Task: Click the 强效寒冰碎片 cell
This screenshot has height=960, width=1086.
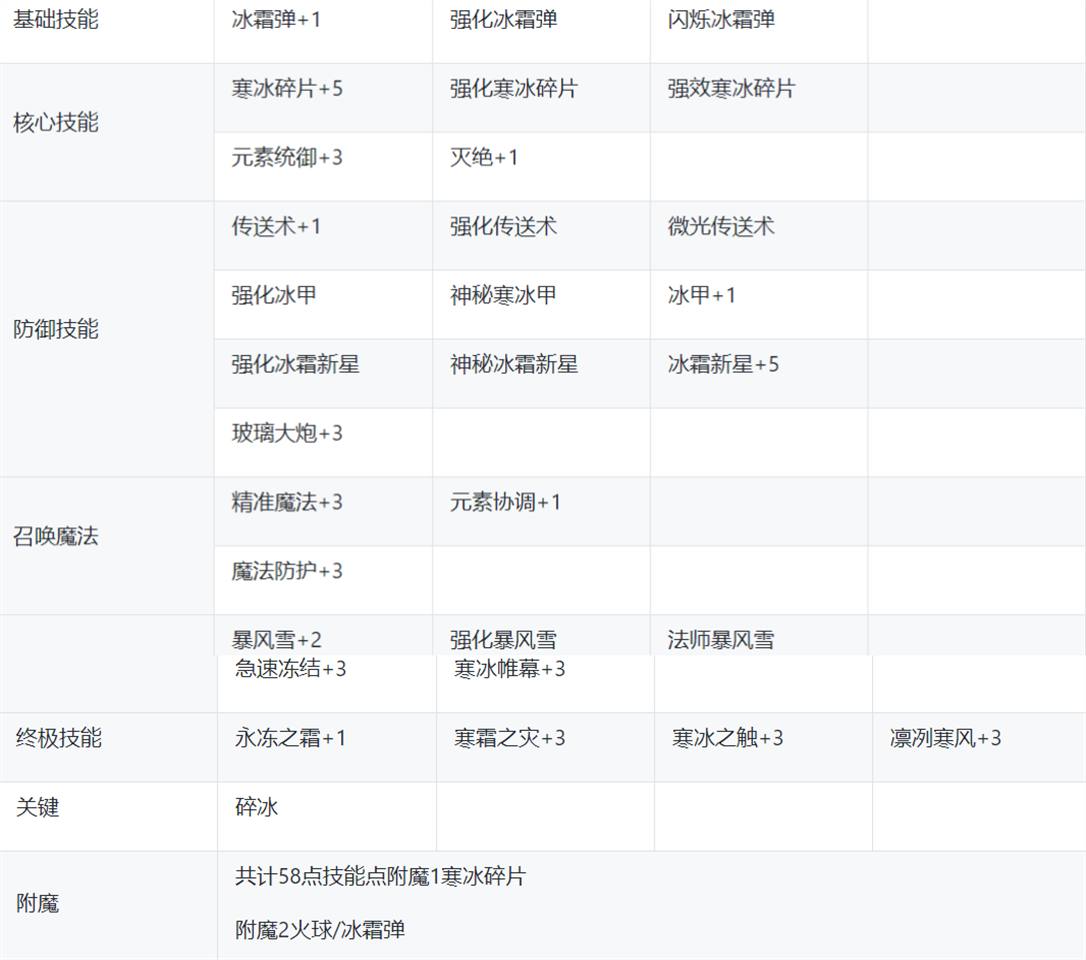Action: pyautogui.click(x=731, y=89)
